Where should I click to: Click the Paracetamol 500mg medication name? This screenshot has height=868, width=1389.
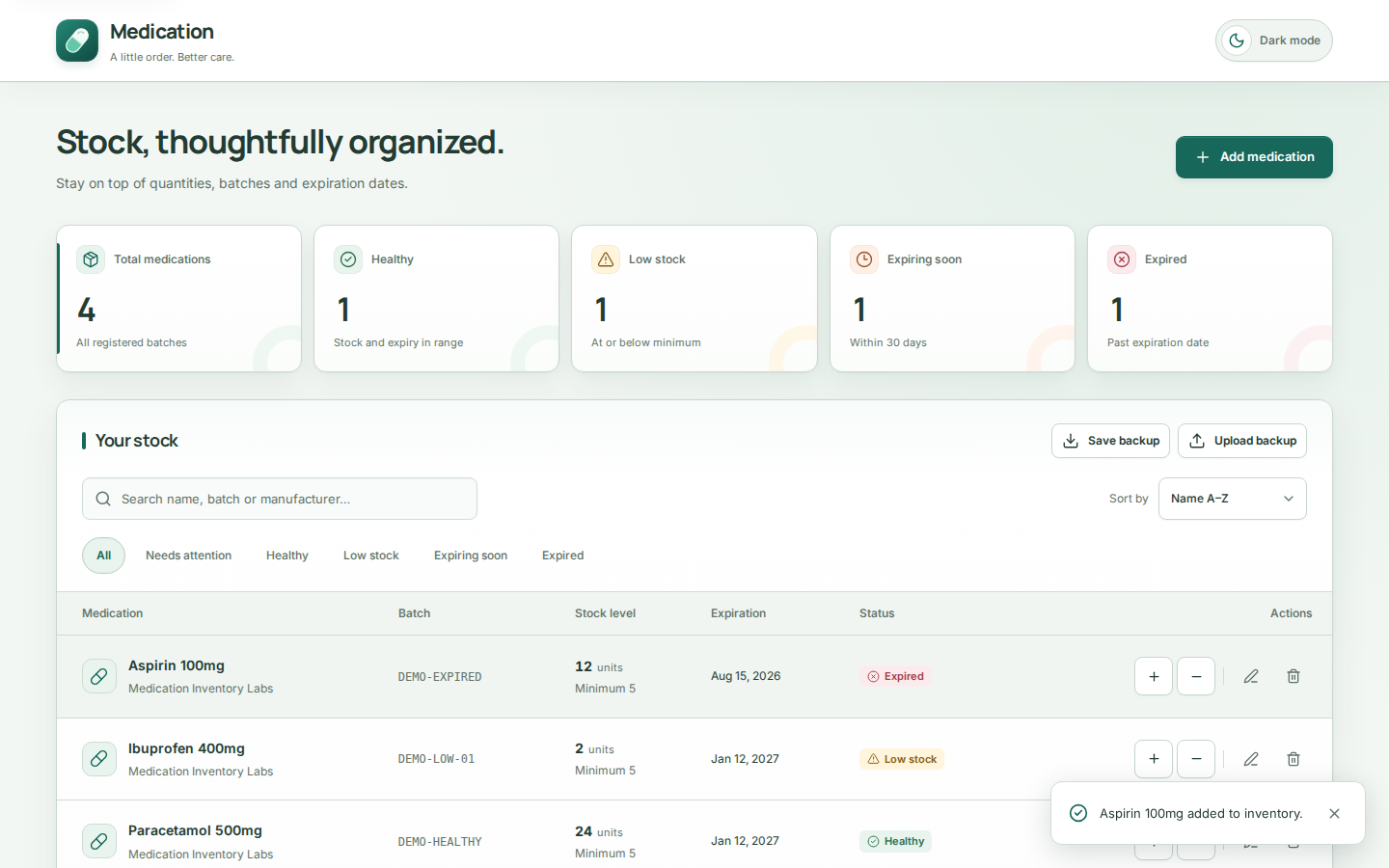tap(195, 830)
